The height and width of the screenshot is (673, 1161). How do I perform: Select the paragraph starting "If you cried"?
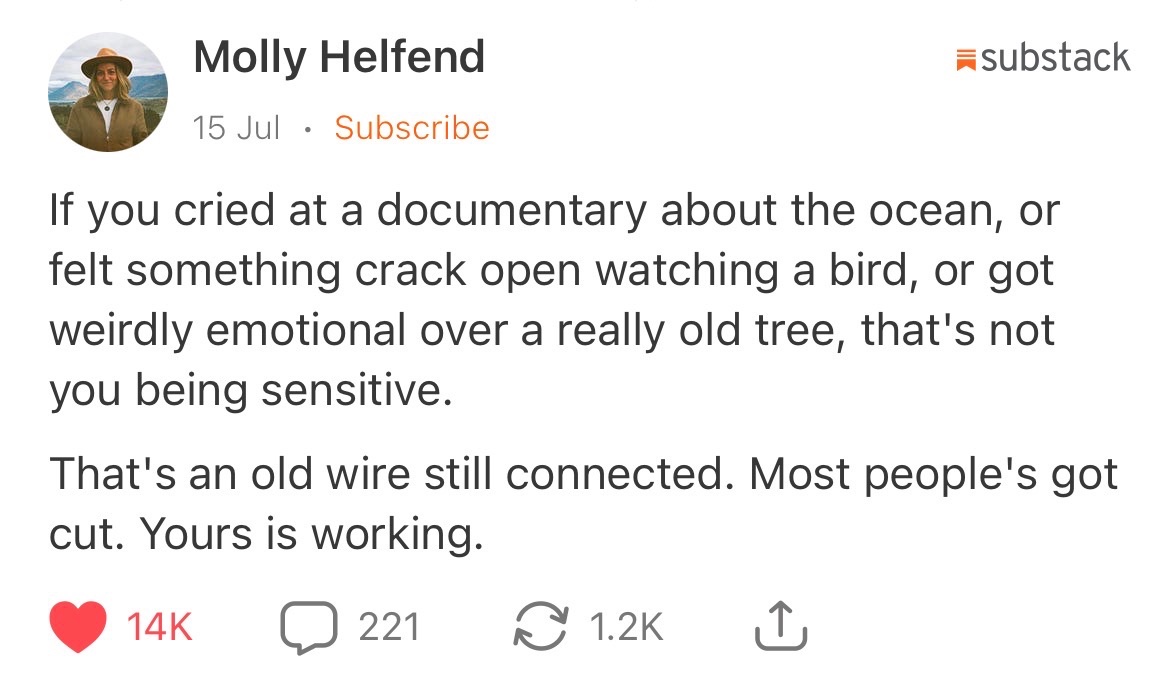click(555, 300)
